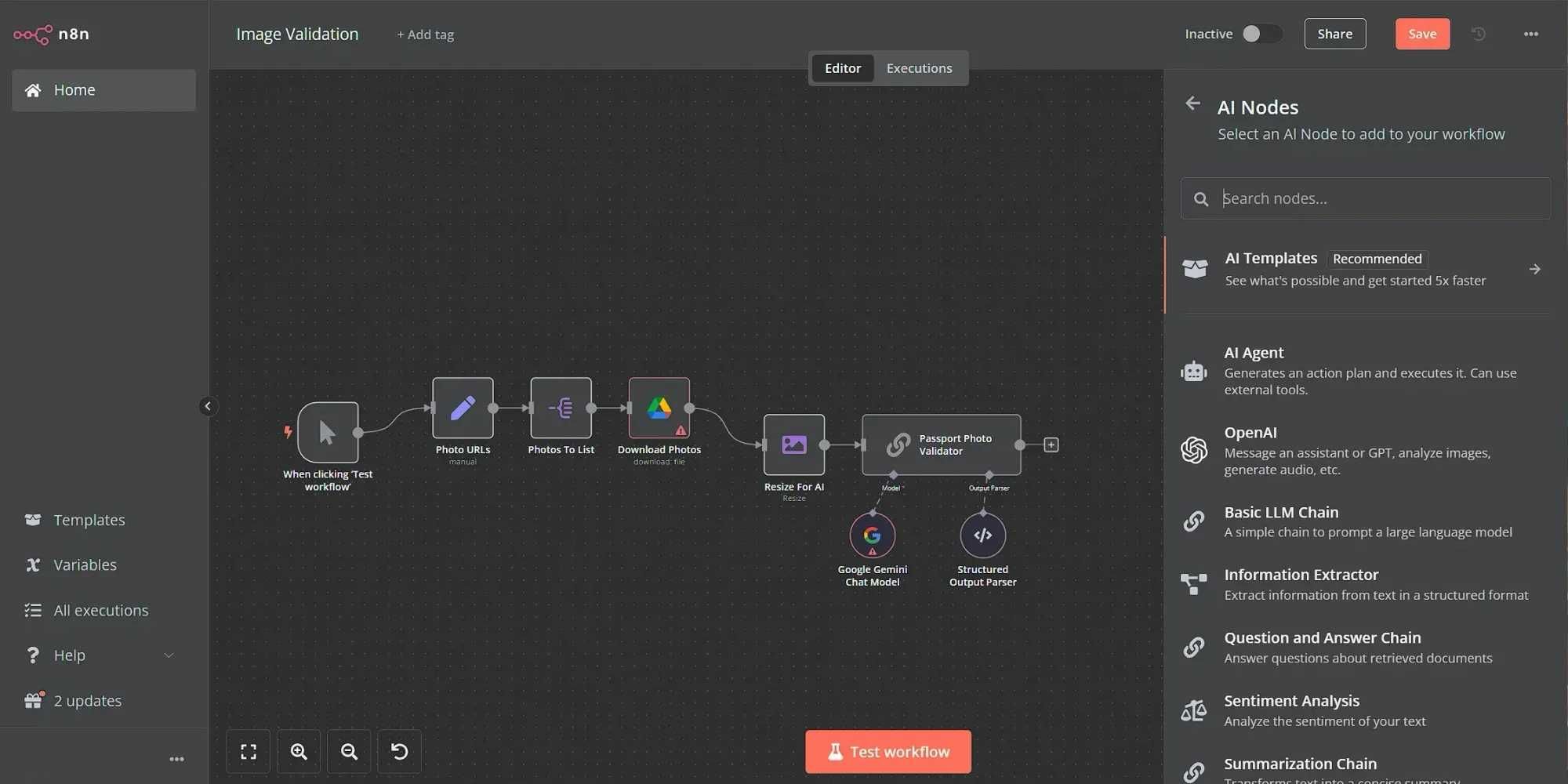The height and width of the screenshot is (784, 1568).
Task: Select the Google Gemini Chat Model node
Action: tap(872, 535)
